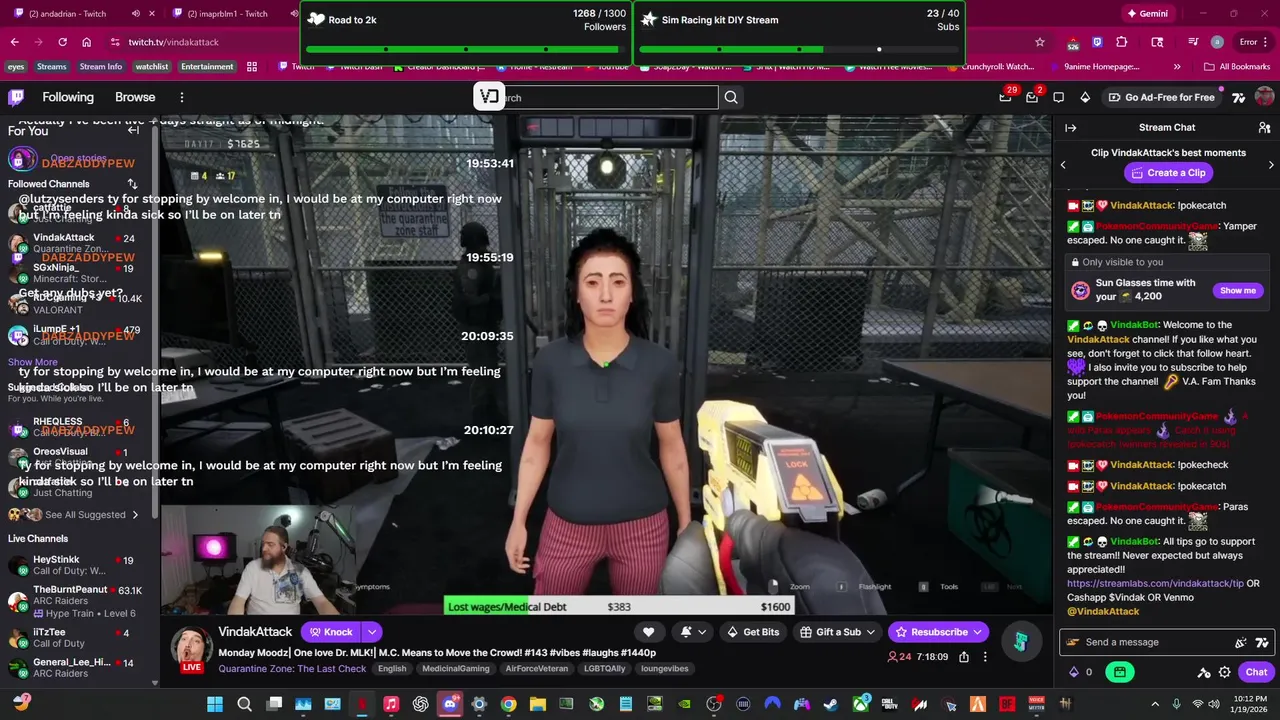Toggle the follow heart for VindakAttack

coord(648,632)
